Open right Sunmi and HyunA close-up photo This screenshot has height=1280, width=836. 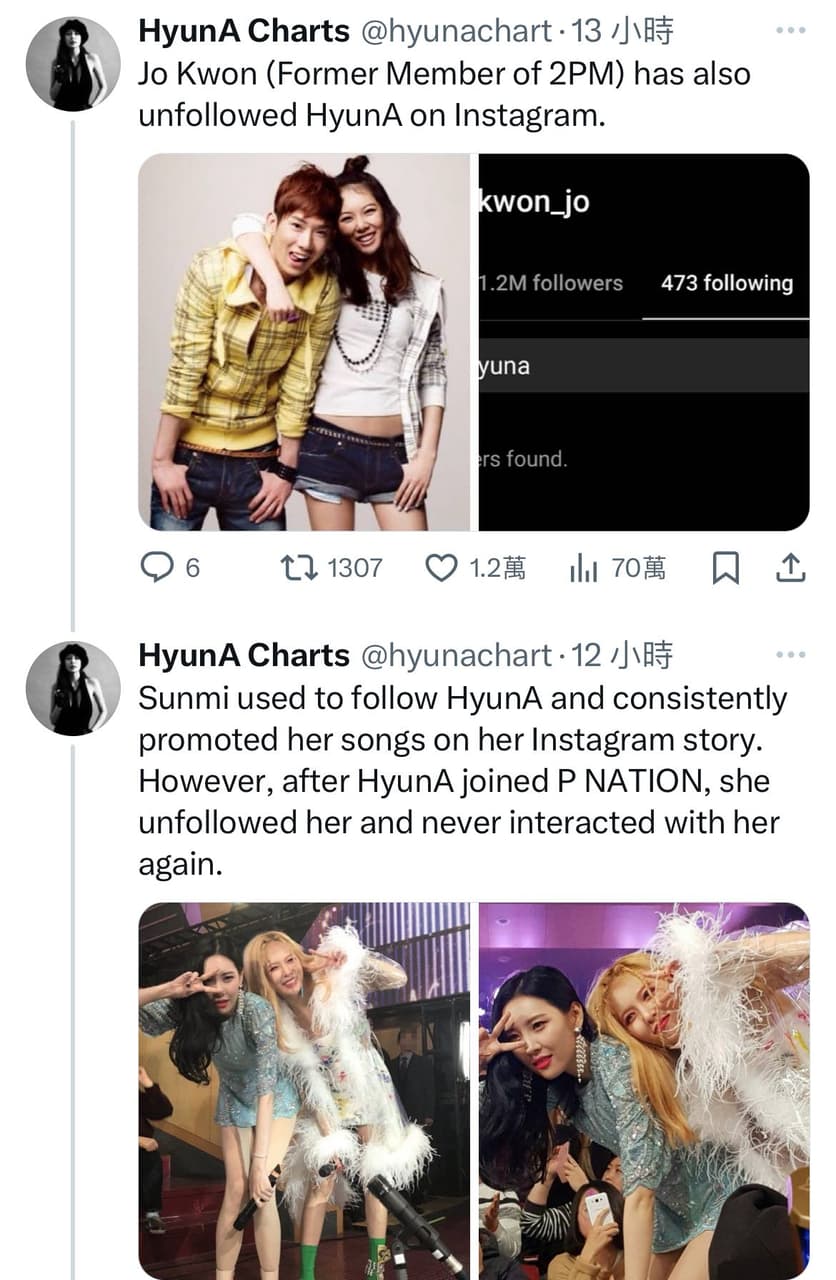click(644, 1090)
